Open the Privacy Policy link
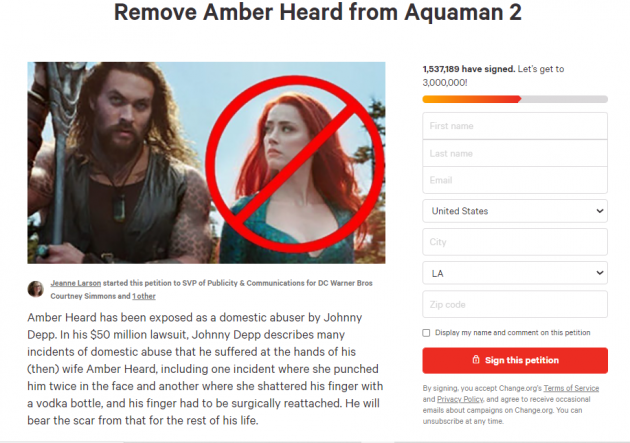The image size is (630, 443). click(460, 399)
